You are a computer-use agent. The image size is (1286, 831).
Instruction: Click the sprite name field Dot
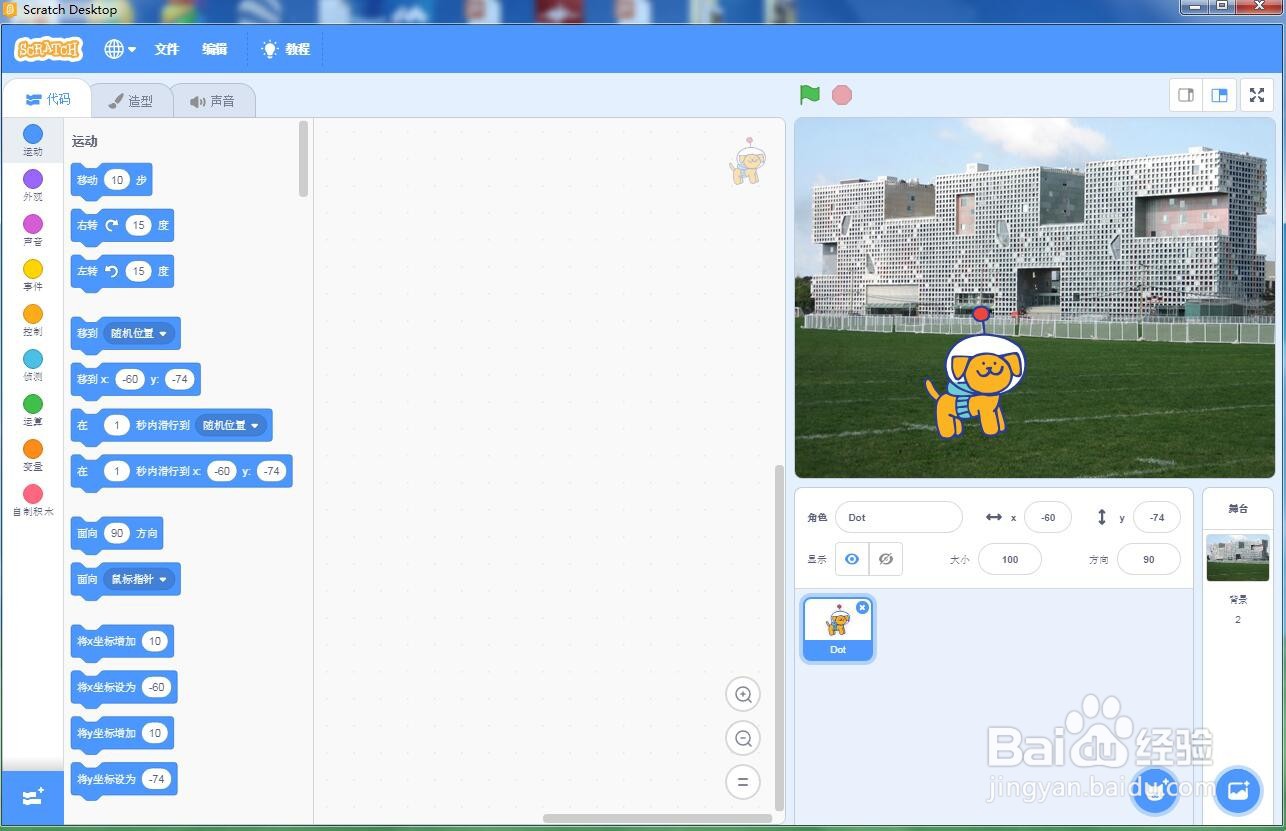tap(899, 517)
